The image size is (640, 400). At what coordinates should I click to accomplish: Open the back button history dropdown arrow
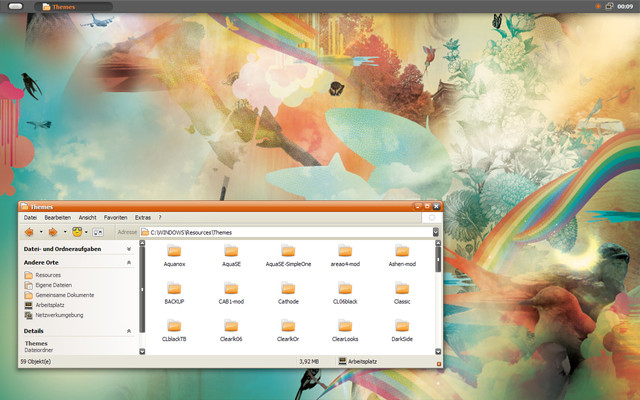click(x=41, y=232)
